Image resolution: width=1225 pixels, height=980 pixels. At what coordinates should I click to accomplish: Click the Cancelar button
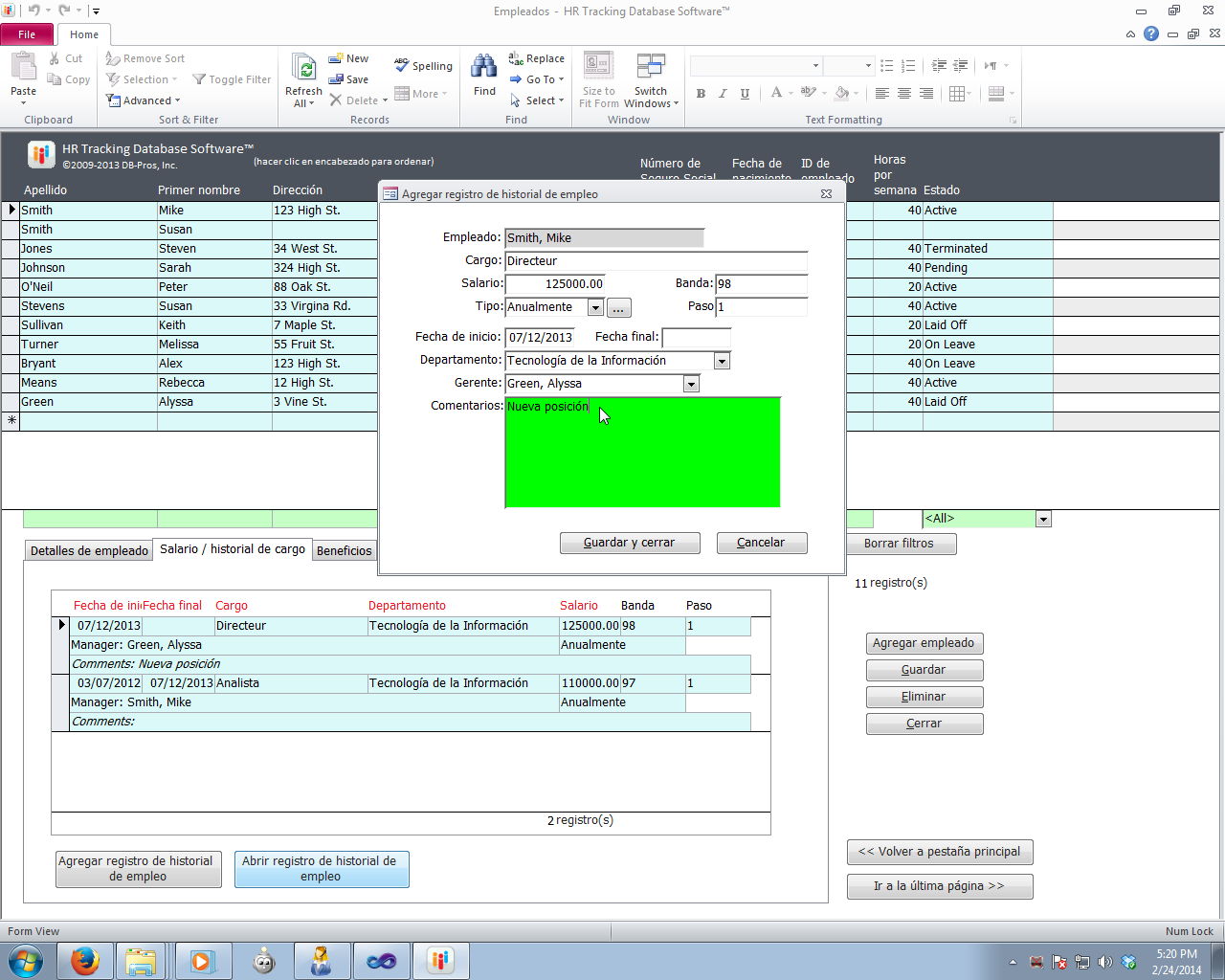[x=762, y=543]
